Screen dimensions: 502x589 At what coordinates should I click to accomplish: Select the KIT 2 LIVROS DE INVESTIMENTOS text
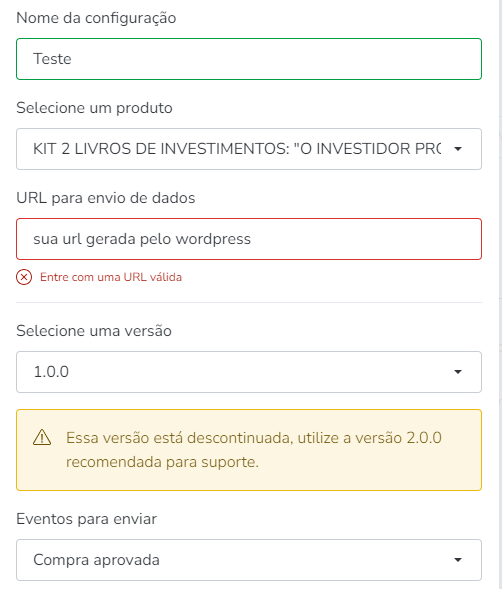[x=237, y=149]
